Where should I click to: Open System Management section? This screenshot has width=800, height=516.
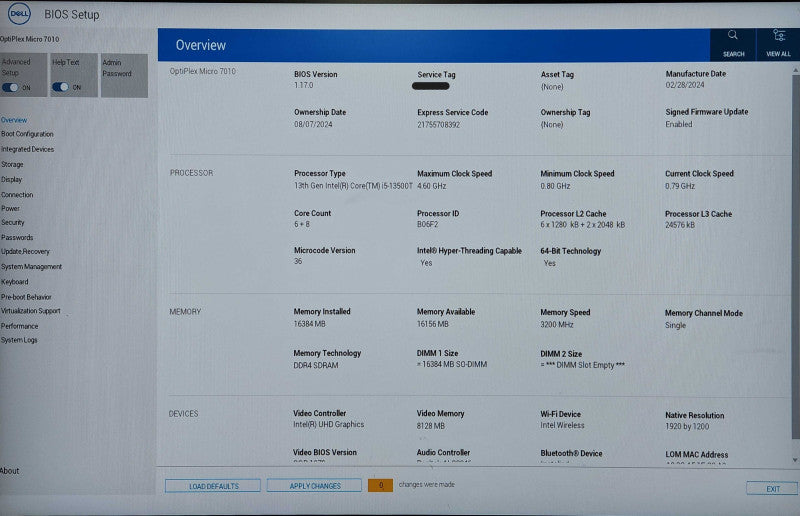[x=31, y=266]
